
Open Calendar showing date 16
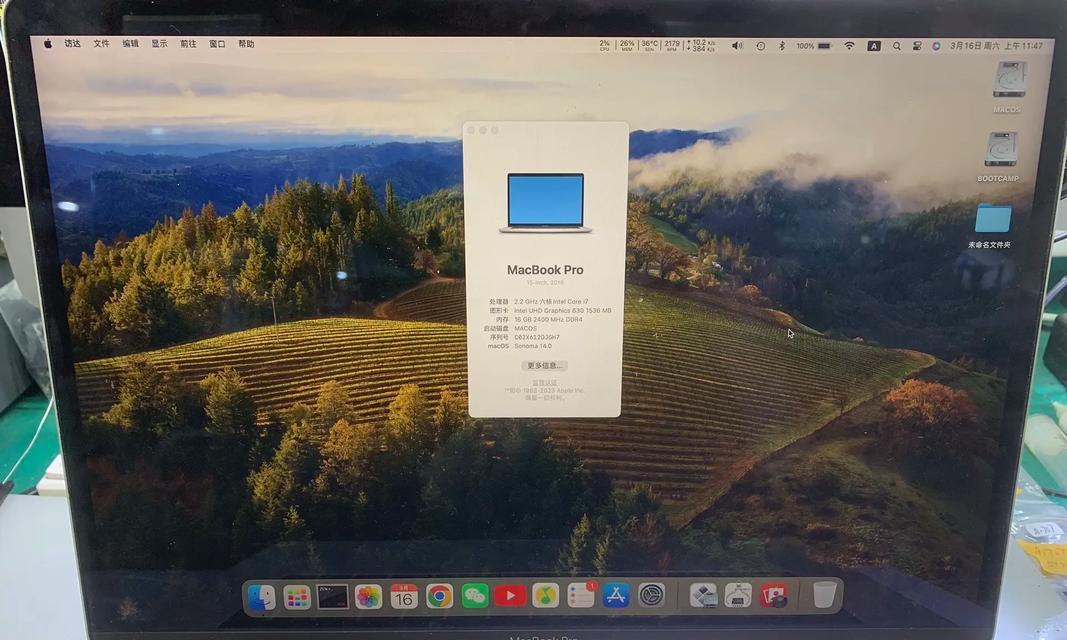(404, 596)
